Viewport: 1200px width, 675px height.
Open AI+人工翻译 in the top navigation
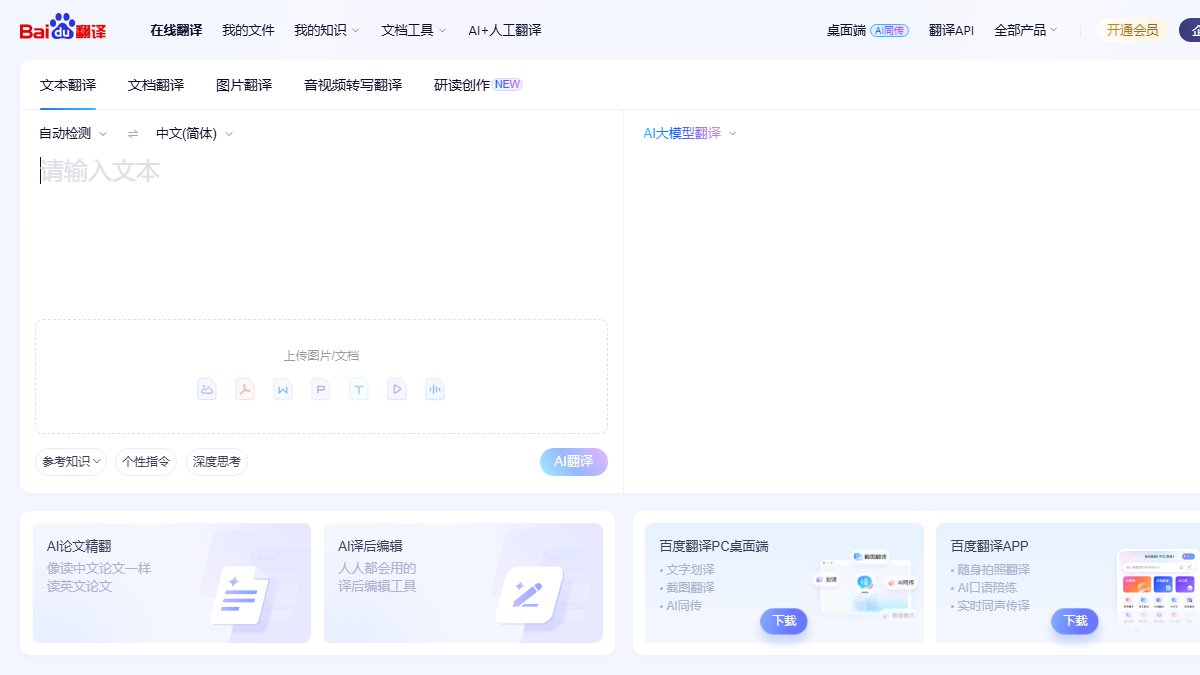point(505,30)
